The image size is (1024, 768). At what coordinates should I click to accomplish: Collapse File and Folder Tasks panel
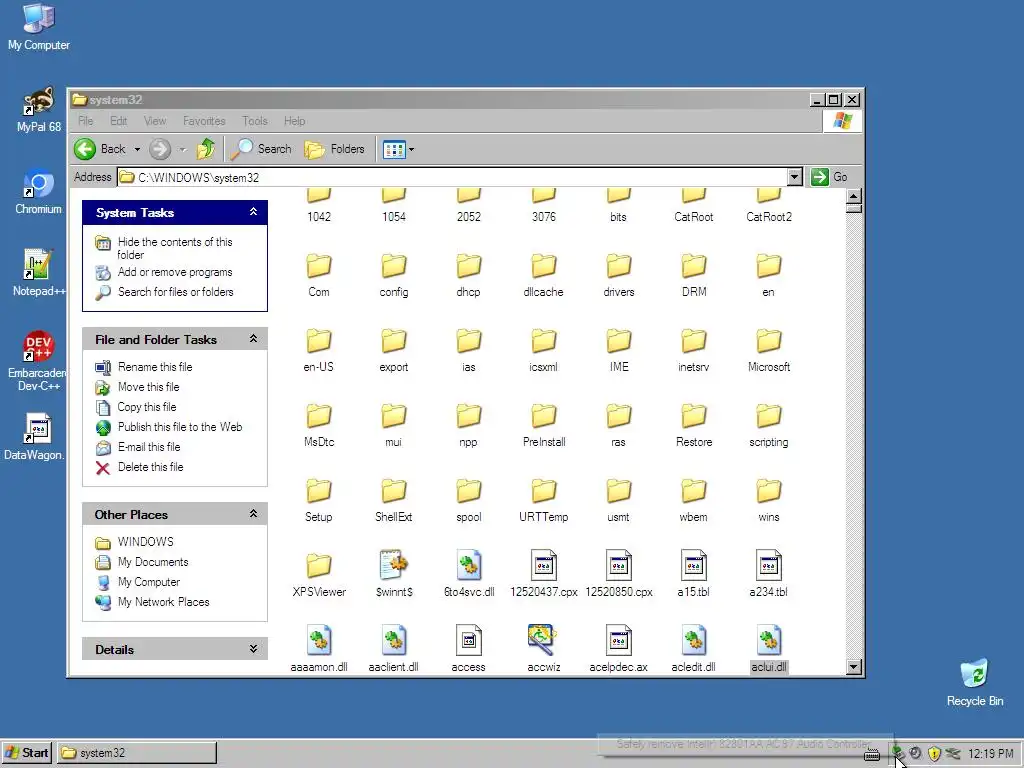pyautogui.click(x=253, y=339)
